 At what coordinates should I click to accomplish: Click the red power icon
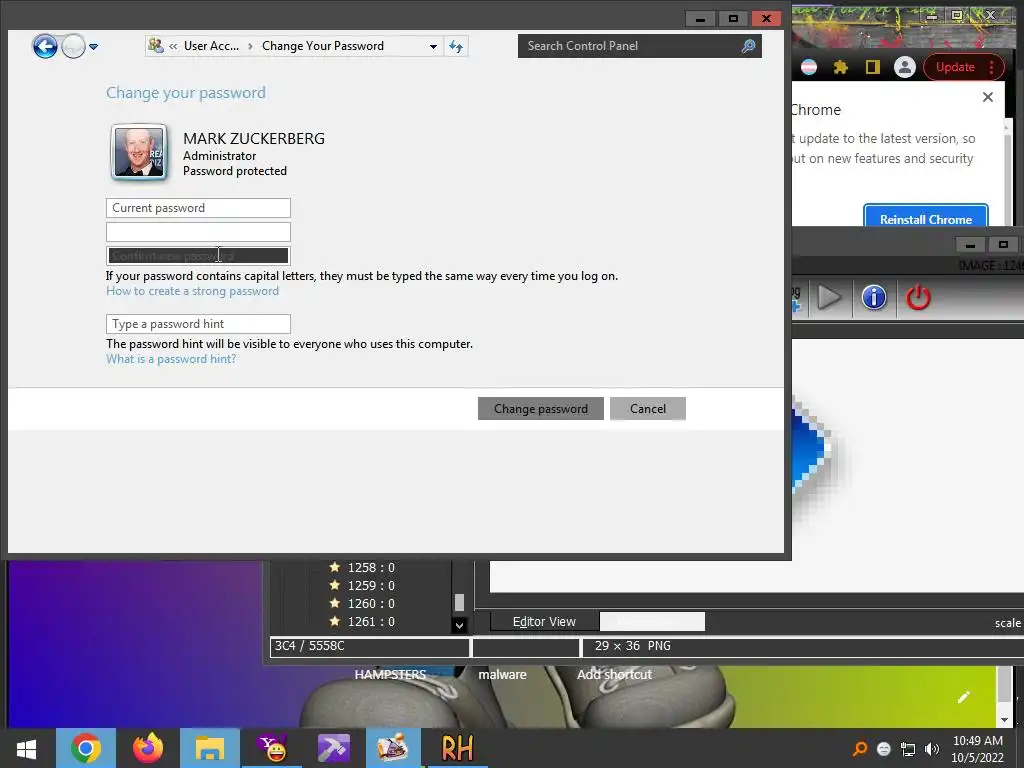(x=918, y=298)
